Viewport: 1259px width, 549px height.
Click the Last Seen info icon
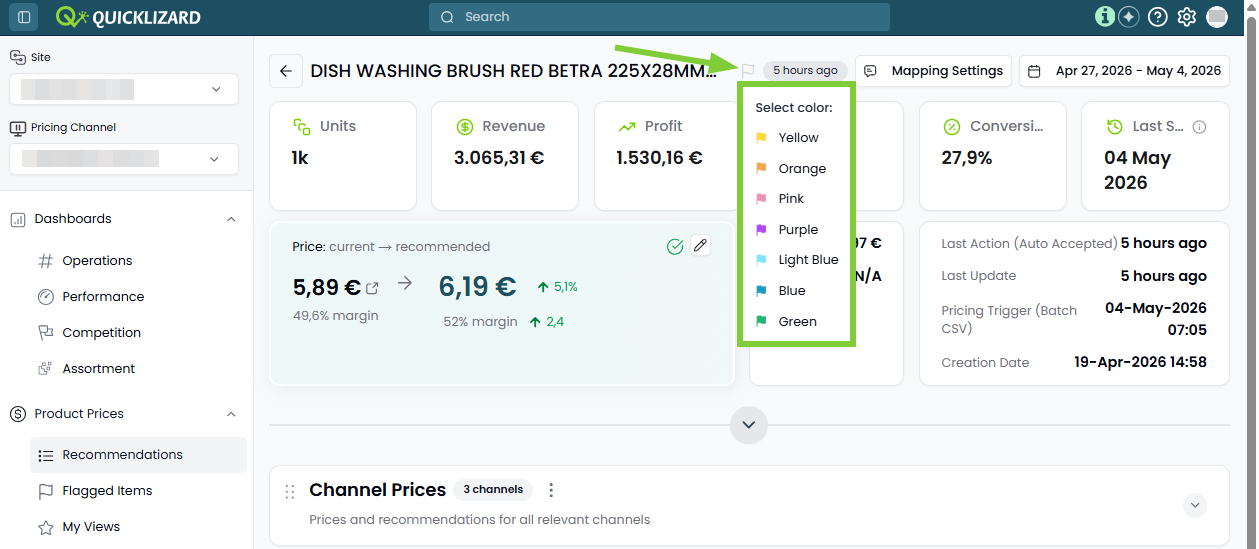(x=1199, y=127)
